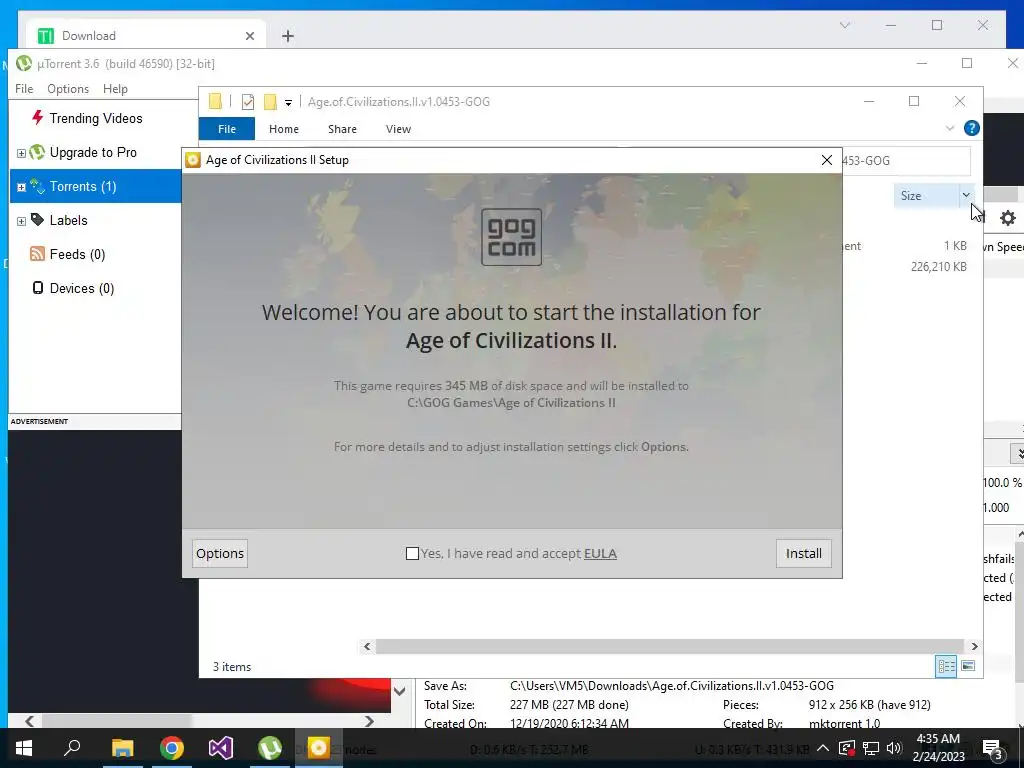Open Visual Studio from taskbar
This screenshot has height=768, width=1024.
point(221,748)
